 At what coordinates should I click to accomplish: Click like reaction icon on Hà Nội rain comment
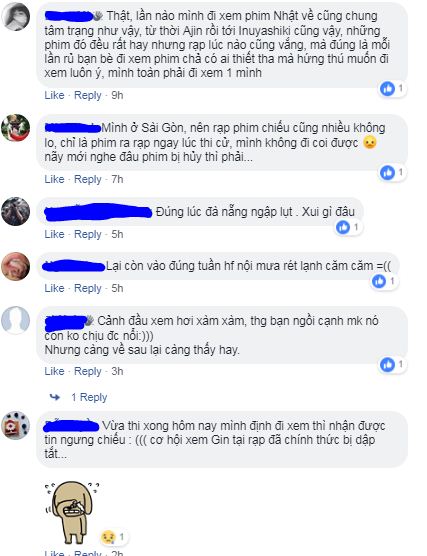[x=379, y=282]
